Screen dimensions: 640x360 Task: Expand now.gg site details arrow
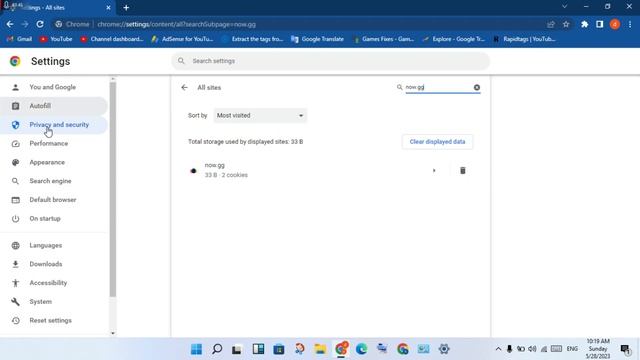(434, 171)
